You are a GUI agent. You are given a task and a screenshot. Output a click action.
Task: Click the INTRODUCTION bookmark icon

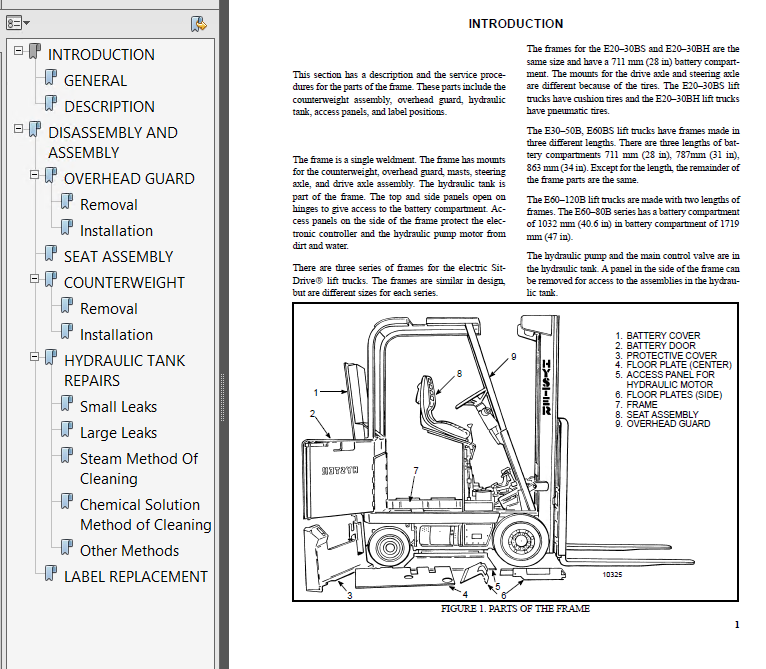tap(35, 51)
